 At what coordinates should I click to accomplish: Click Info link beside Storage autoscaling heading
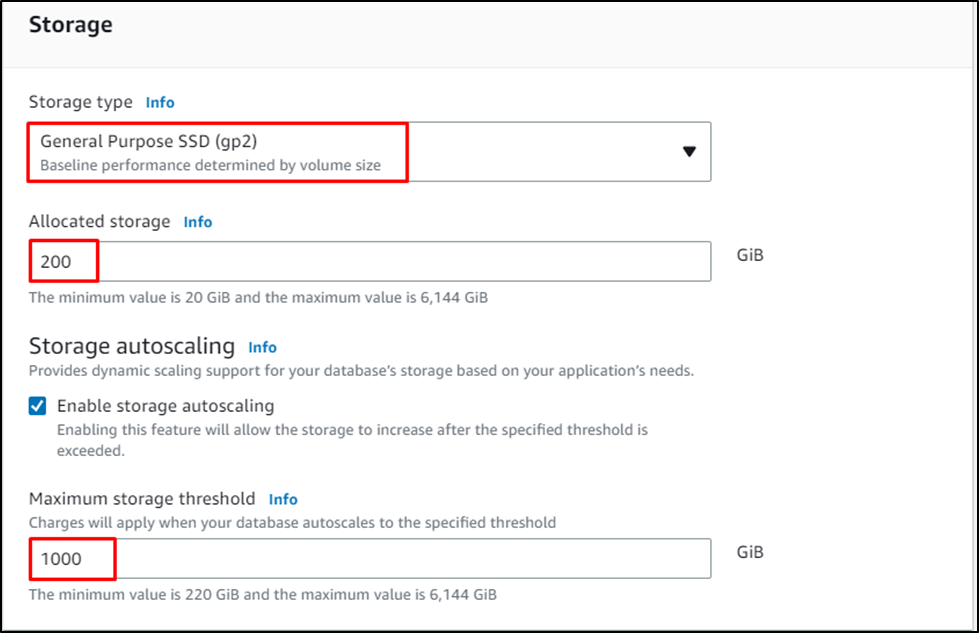[x=263, y=347]
